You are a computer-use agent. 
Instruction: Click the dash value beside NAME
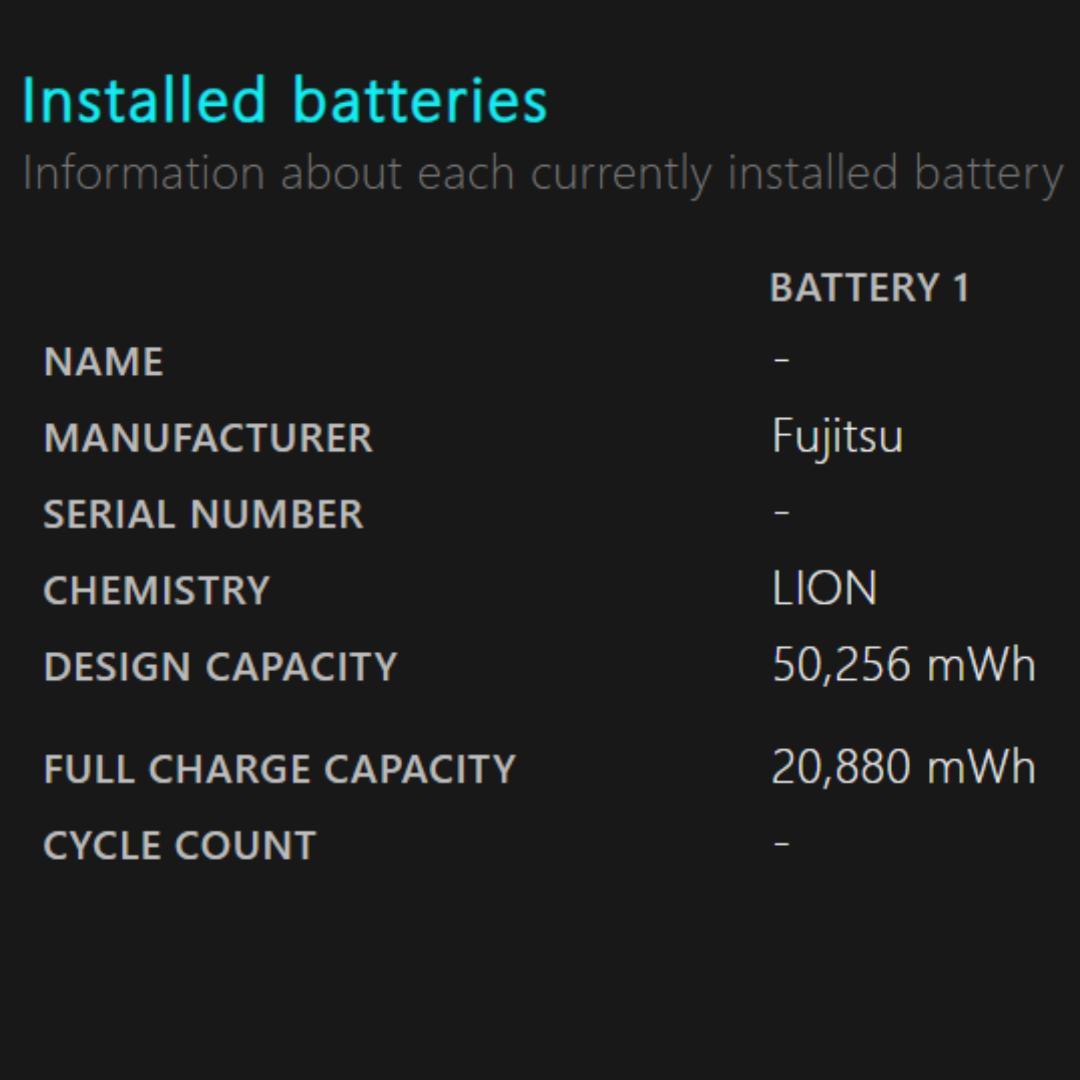[x=782, y=359]
